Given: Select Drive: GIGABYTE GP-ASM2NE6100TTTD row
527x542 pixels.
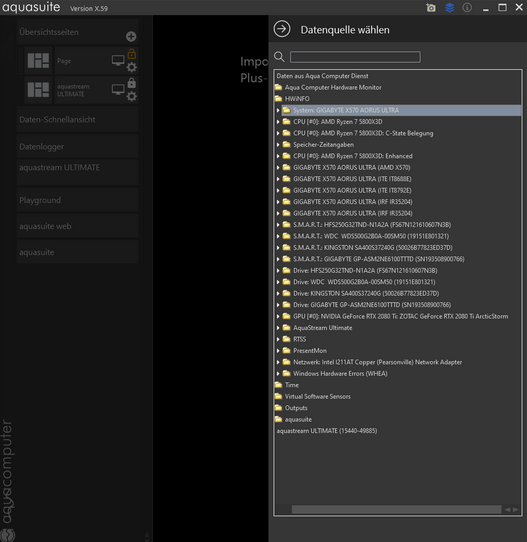Looking at the screenshot, I should pos(372,305).
